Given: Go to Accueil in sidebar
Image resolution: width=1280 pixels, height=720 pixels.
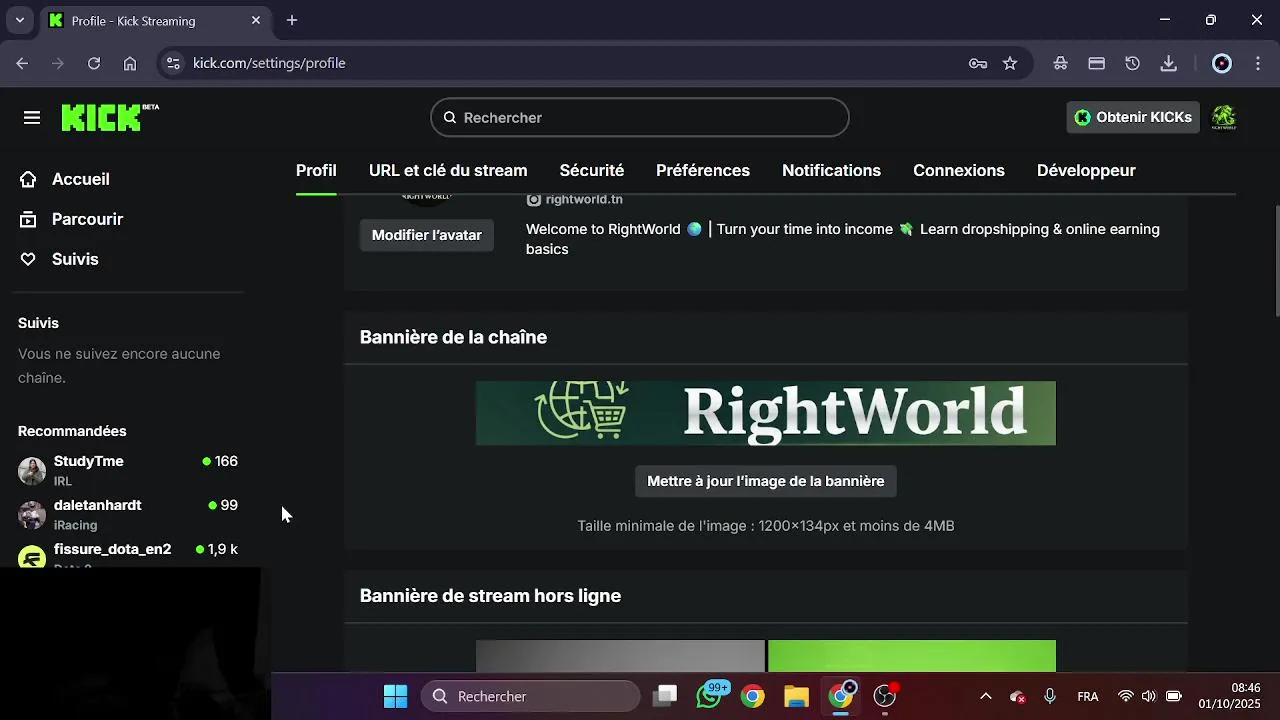Looking at the screenshot, I should click(81, 179).
